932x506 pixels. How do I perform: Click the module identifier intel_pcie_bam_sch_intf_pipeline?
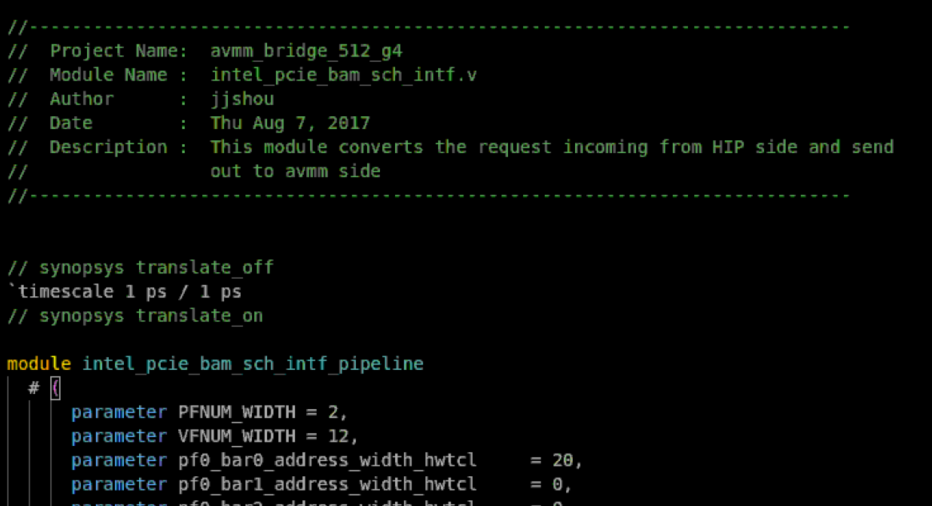coord(252,364)
